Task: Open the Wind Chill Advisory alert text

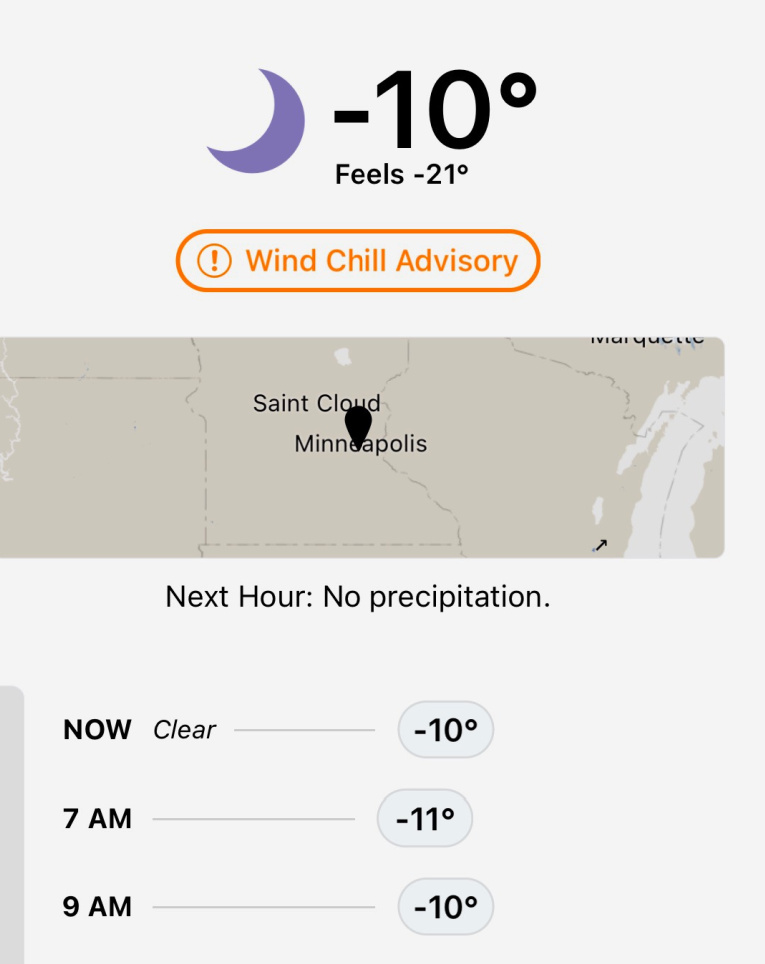Action: pyautogui.click(x=382, y=261)
